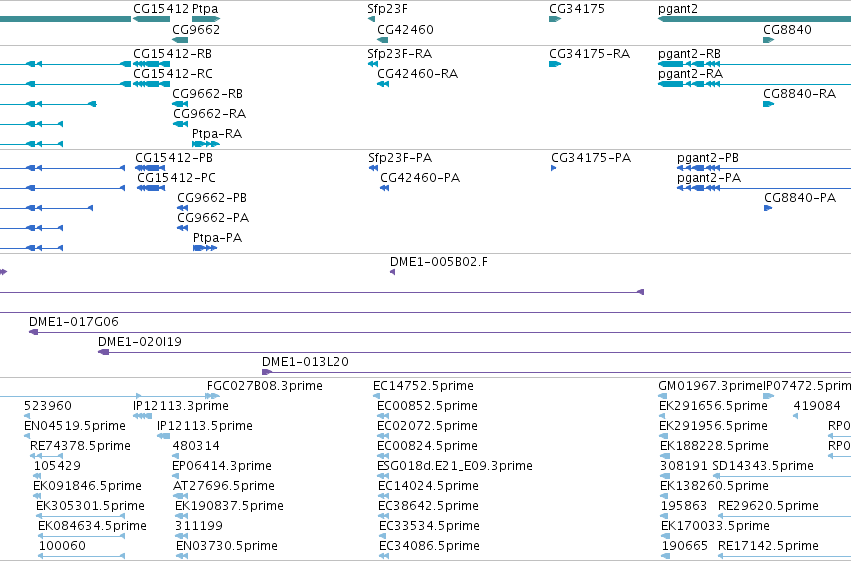Select the EK291656.5prime EST label
Screen dimensions: 851x561
[x=714, y=406]
